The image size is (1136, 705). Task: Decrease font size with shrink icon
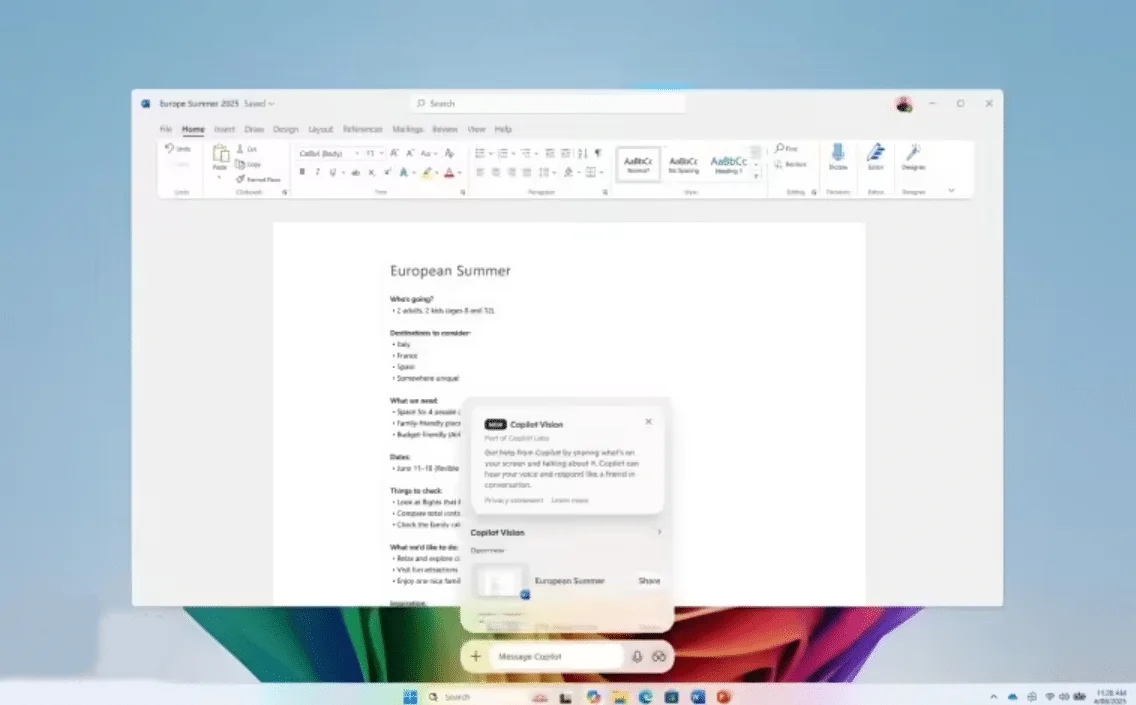coord(409,153)
